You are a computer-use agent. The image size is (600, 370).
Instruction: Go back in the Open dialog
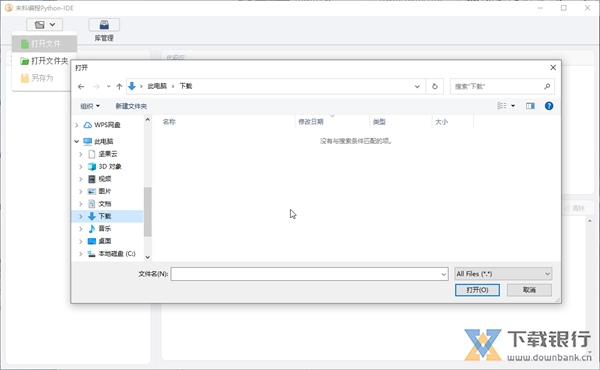[81, 86]
